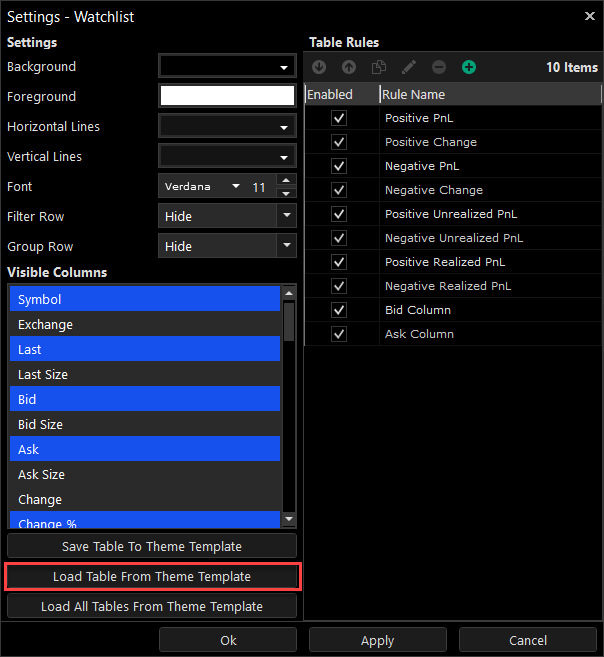
Task: Toggle the Bid Column rule checkbox
Action: [339, 310]
